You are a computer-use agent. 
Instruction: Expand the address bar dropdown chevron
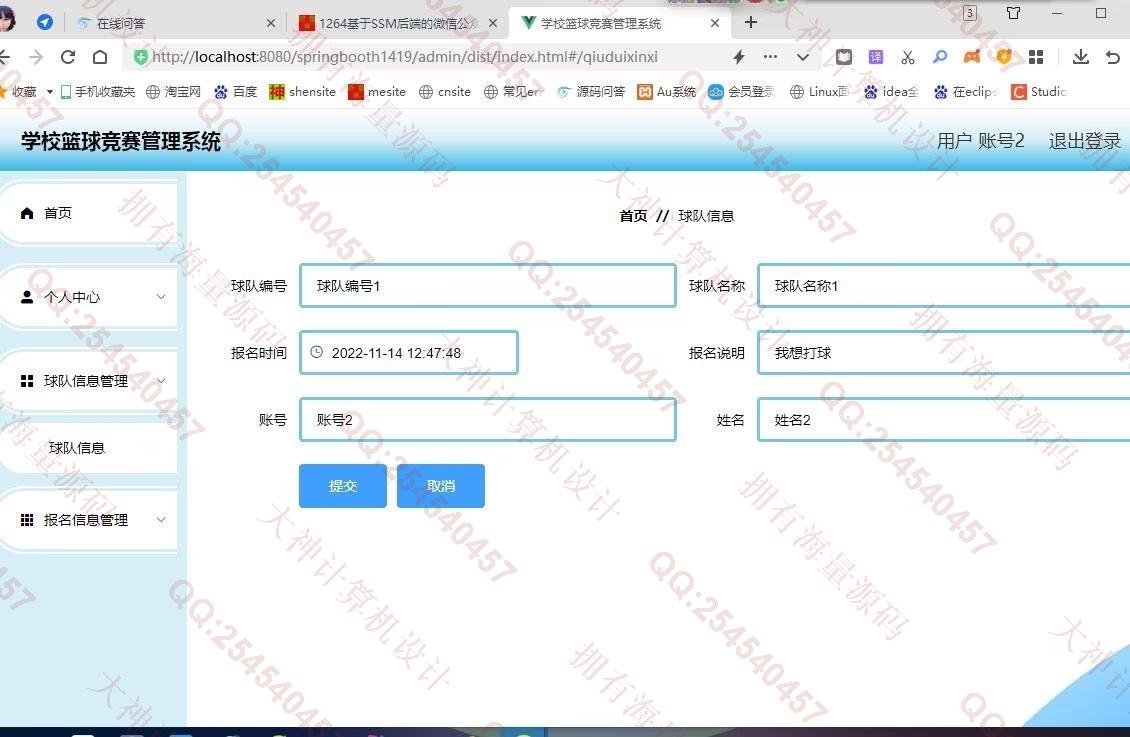pos(803,57)
